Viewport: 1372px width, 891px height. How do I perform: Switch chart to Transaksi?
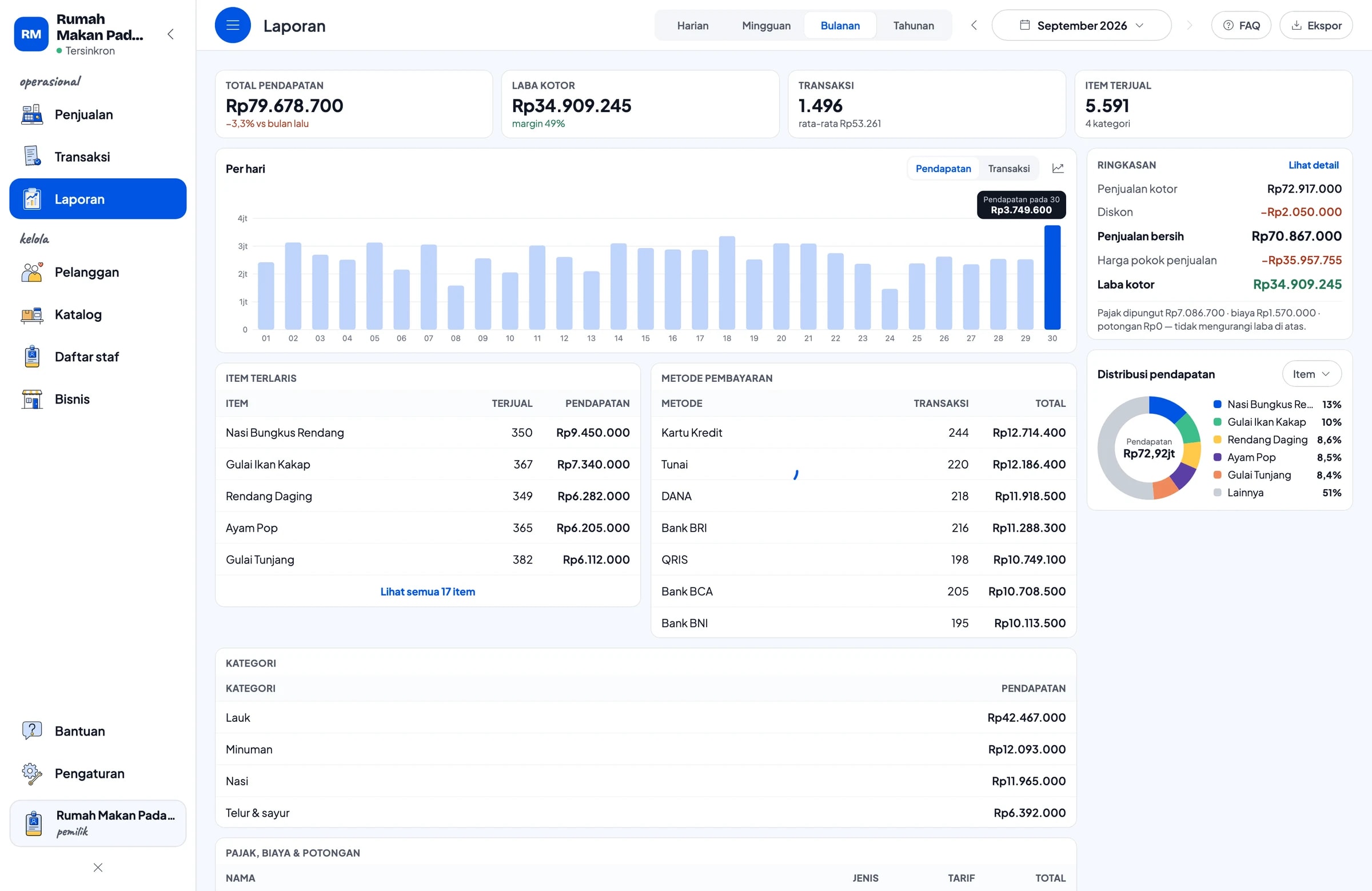coord(1009,168)
